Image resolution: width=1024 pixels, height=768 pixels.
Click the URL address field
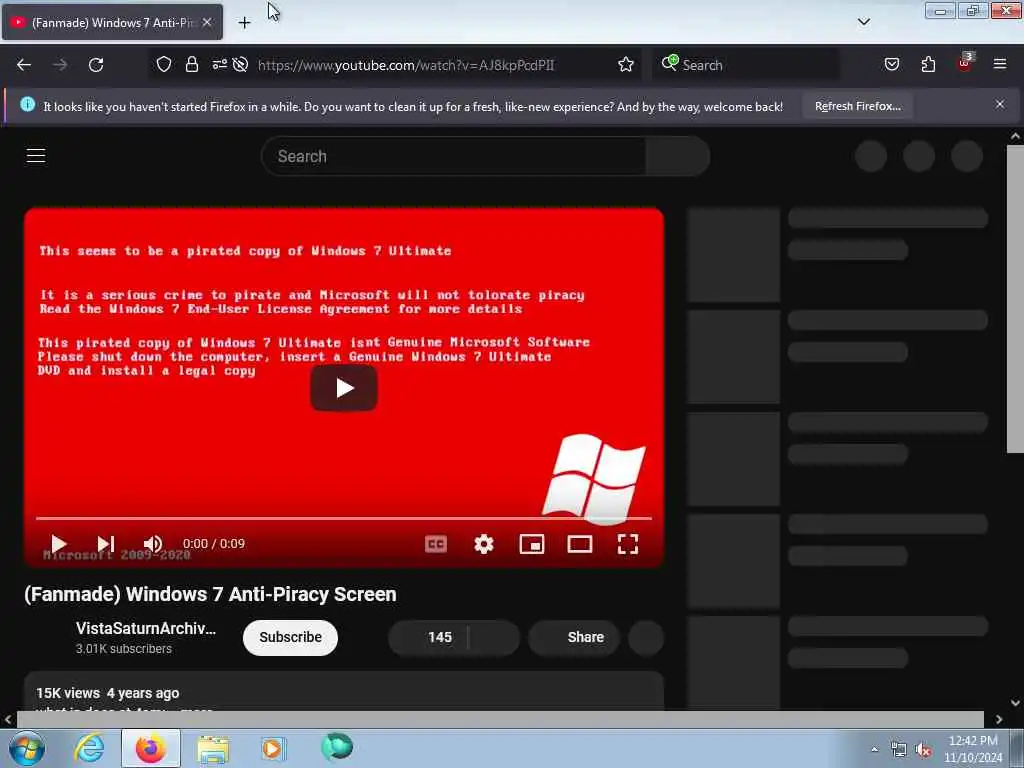pos(405,65)
